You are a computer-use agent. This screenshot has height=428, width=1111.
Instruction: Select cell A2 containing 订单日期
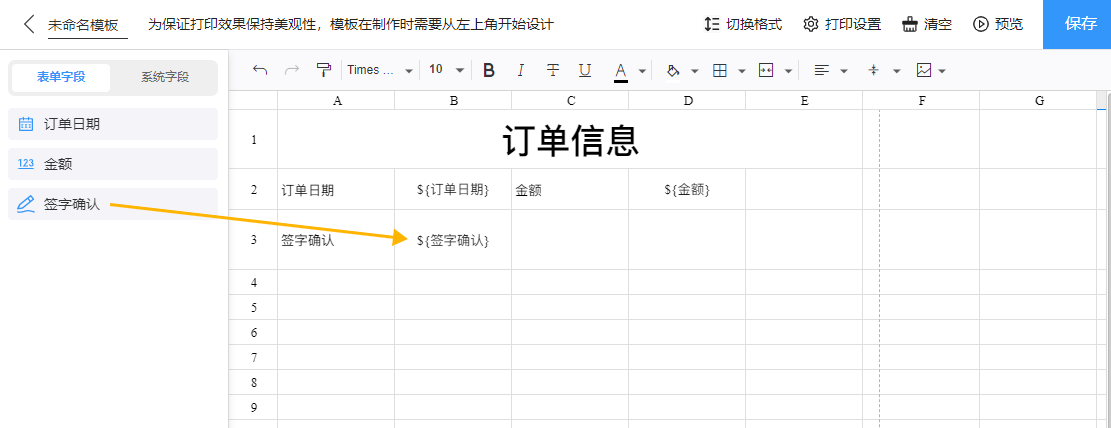337,189
